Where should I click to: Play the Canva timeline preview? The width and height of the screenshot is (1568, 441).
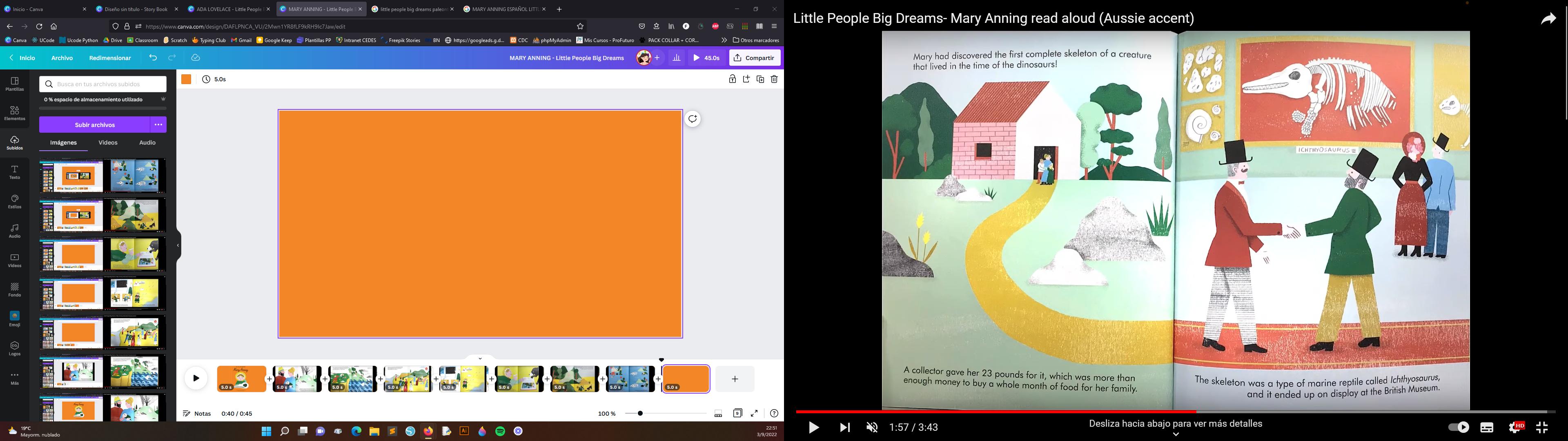click(x=196, y=378)
